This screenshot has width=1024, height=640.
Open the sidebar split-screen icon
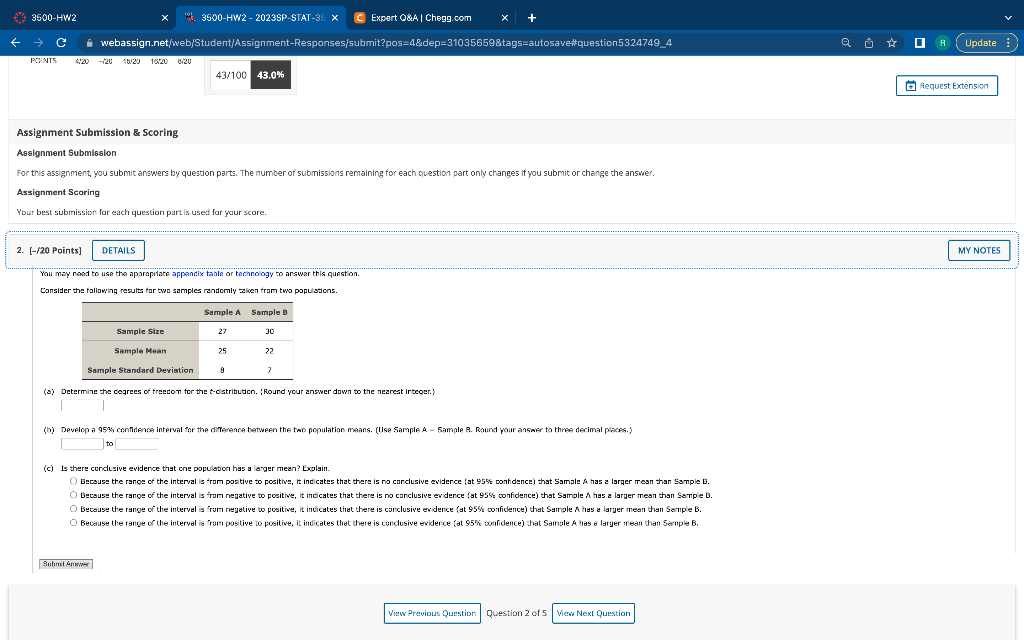pos(920,43)
